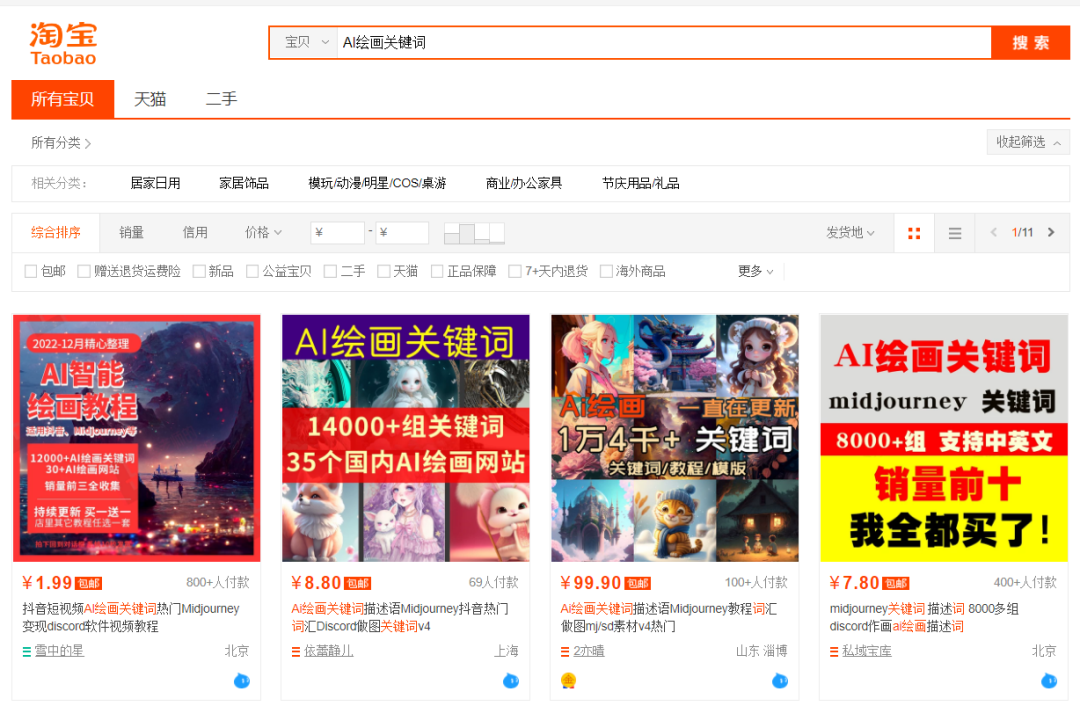Collapse filters with 收起筛选

(1028, 142)
